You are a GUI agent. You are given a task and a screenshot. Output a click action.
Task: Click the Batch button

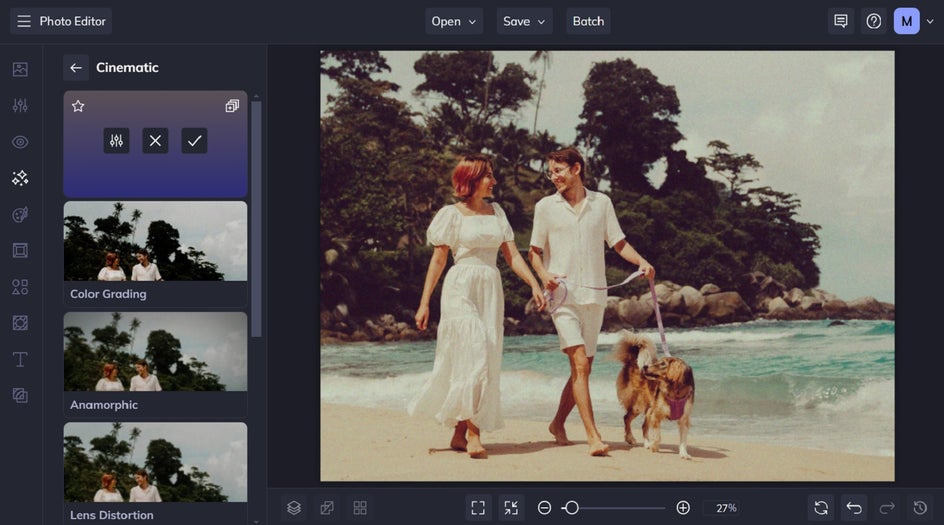pyautogui.click(x=588, y=21)
